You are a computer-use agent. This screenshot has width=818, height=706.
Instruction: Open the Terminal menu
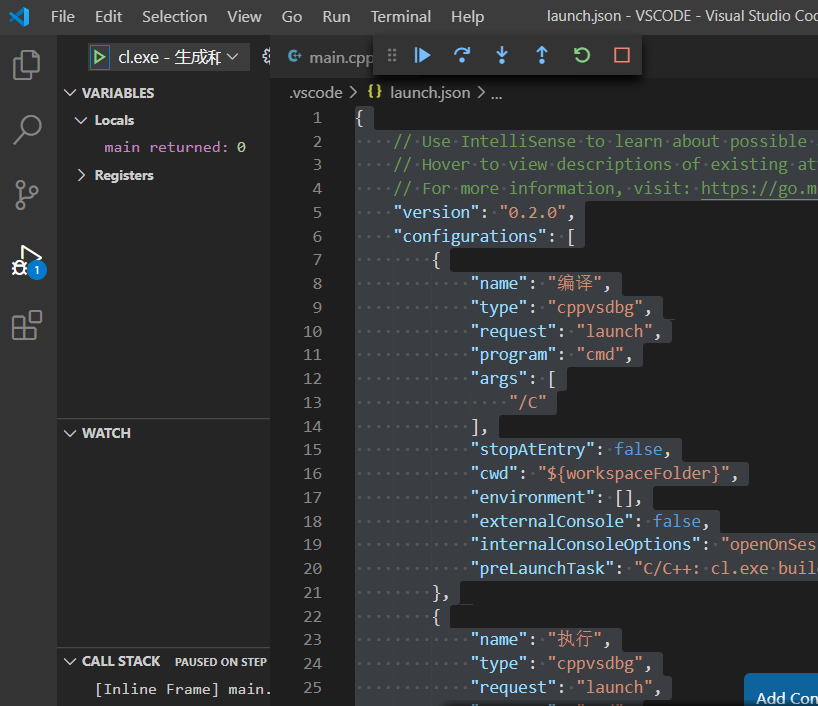[x=401, y=17]
